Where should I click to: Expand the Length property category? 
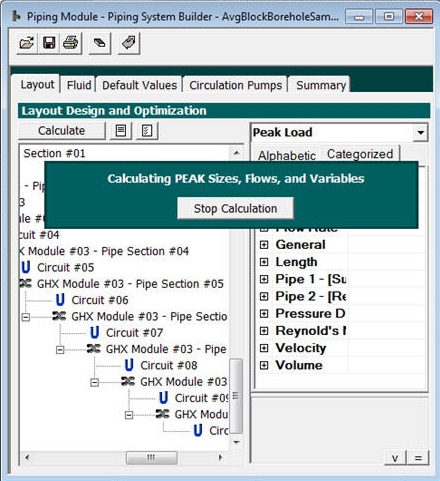click(x=264, y=262)
